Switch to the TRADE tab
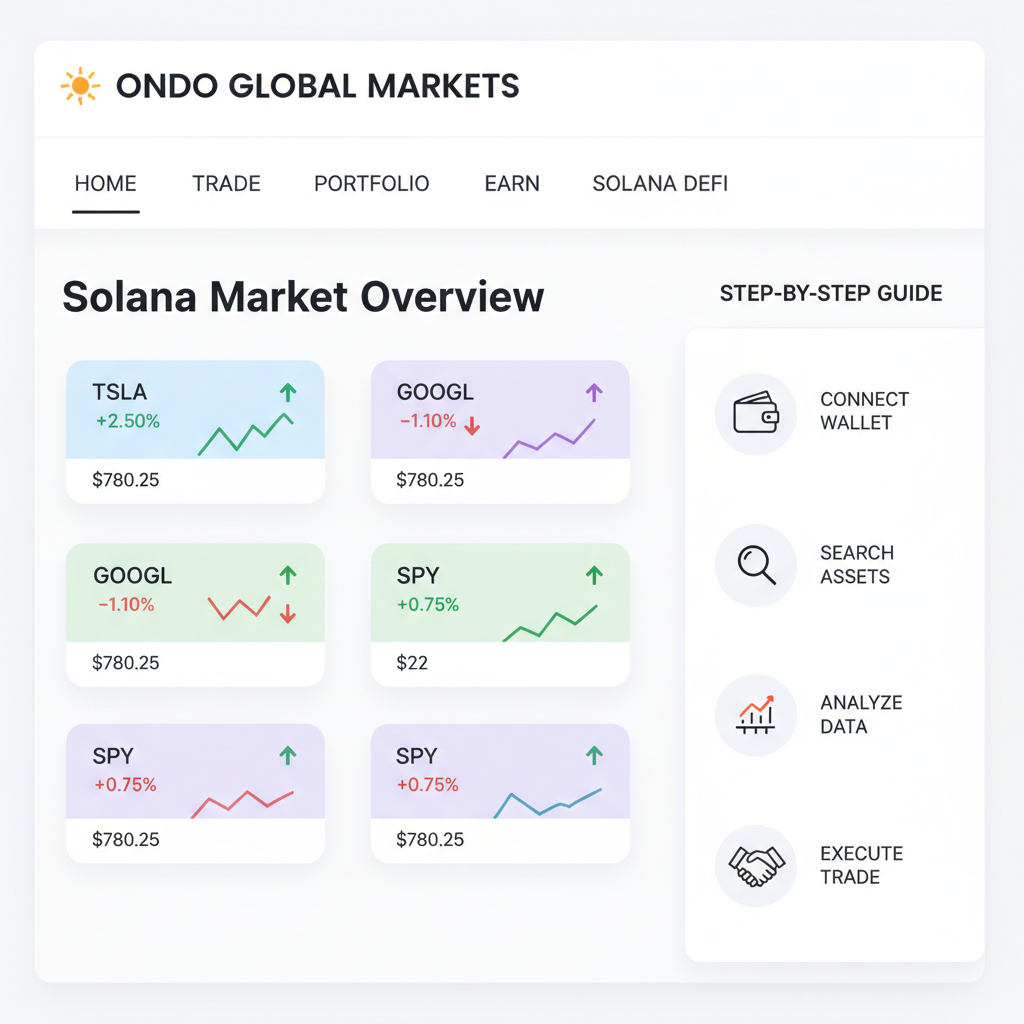1024x1024 pixels. (225, 183)
